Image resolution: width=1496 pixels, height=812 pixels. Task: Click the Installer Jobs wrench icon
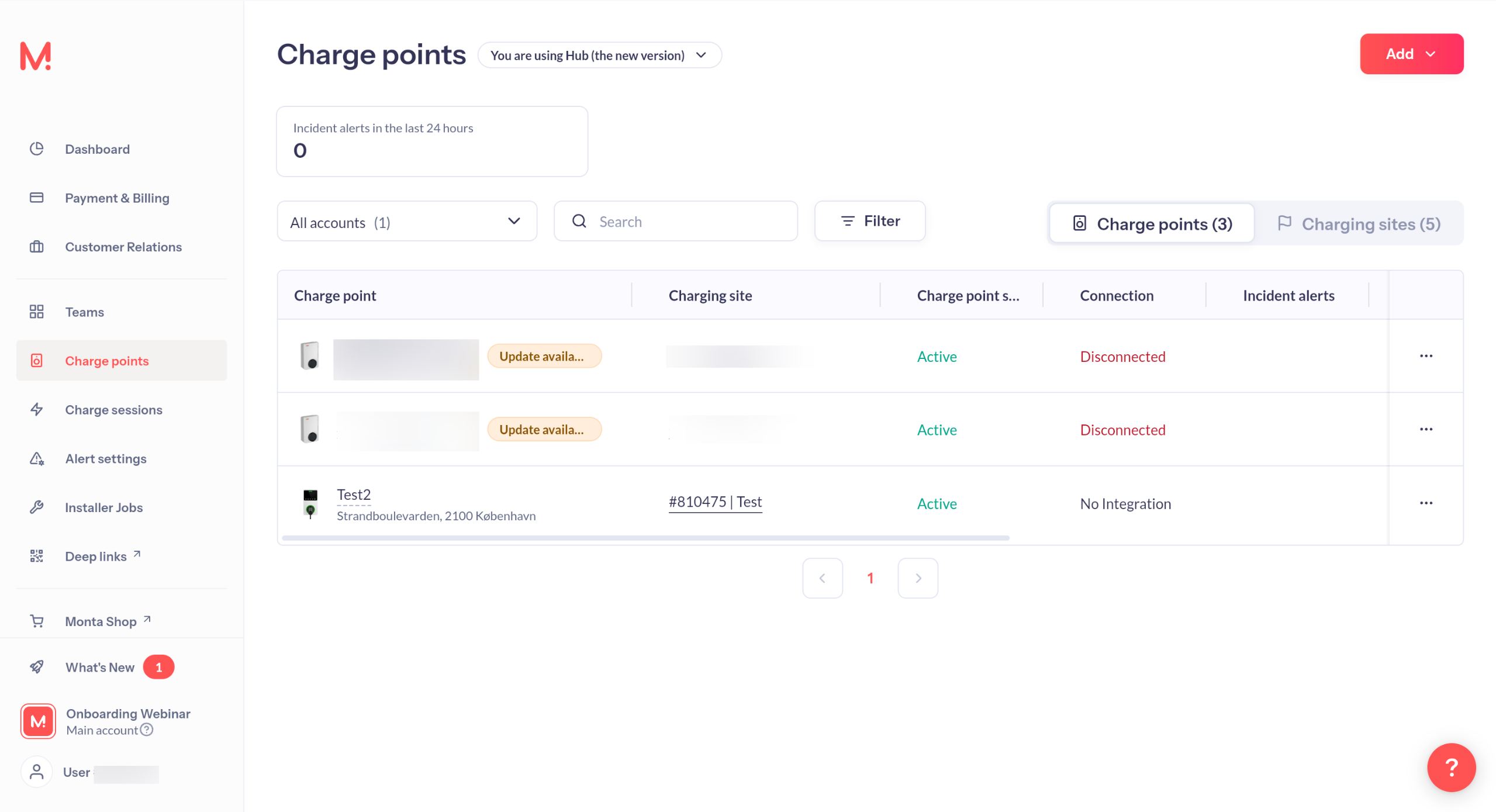click(x=36, y=507)
